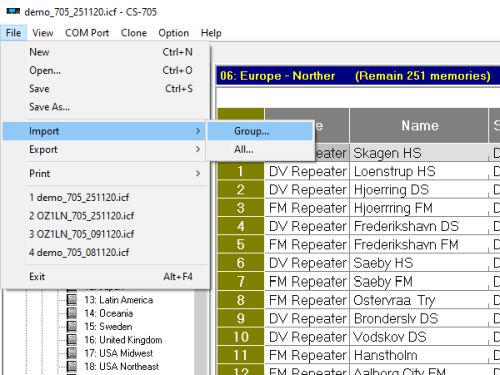Open the COM Port menu
Image resolution: width=500 pixels, height=375 pixels.
point(87,33)
